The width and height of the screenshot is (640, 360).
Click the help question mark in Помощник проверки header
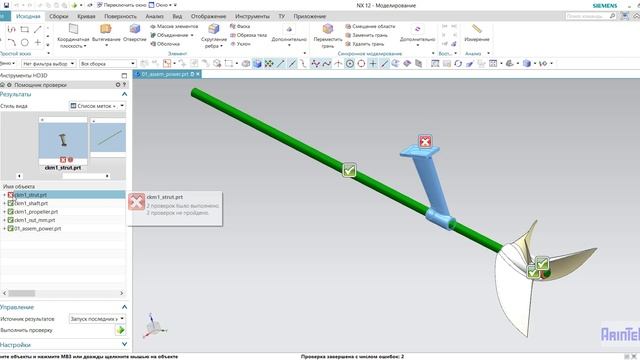click(124, 85)
